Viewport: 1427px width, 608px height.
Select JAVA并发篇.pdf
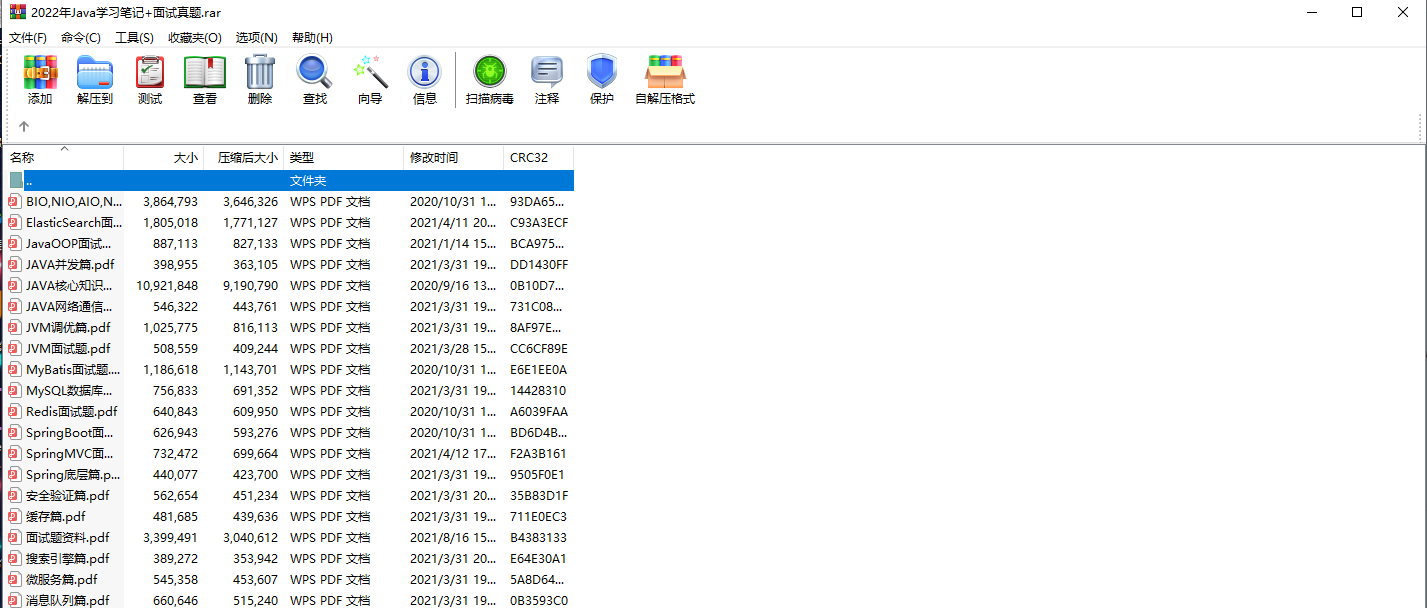(x=70, y=264)
